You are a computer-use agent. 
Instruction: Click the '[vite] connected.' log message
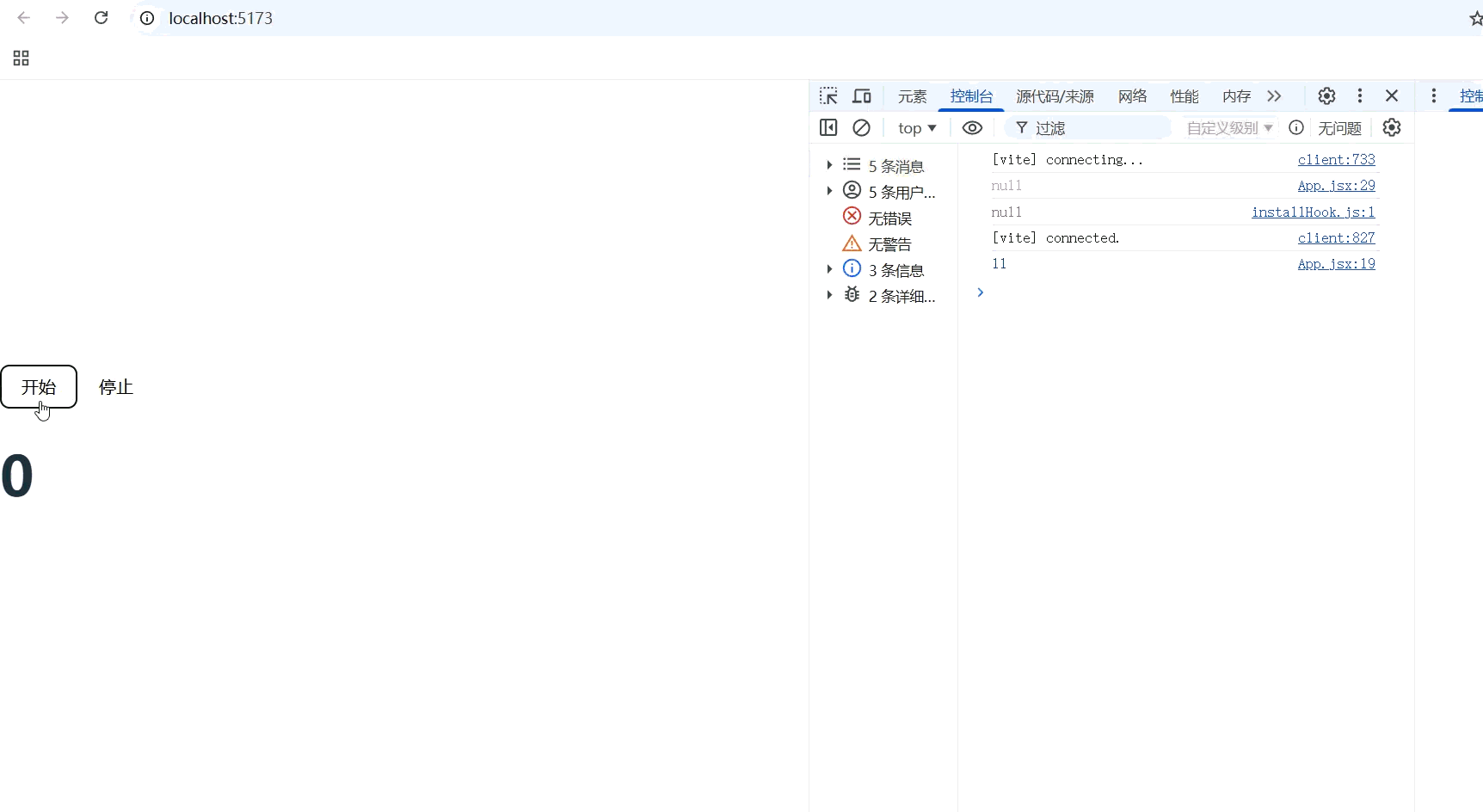coord(1055,238)
